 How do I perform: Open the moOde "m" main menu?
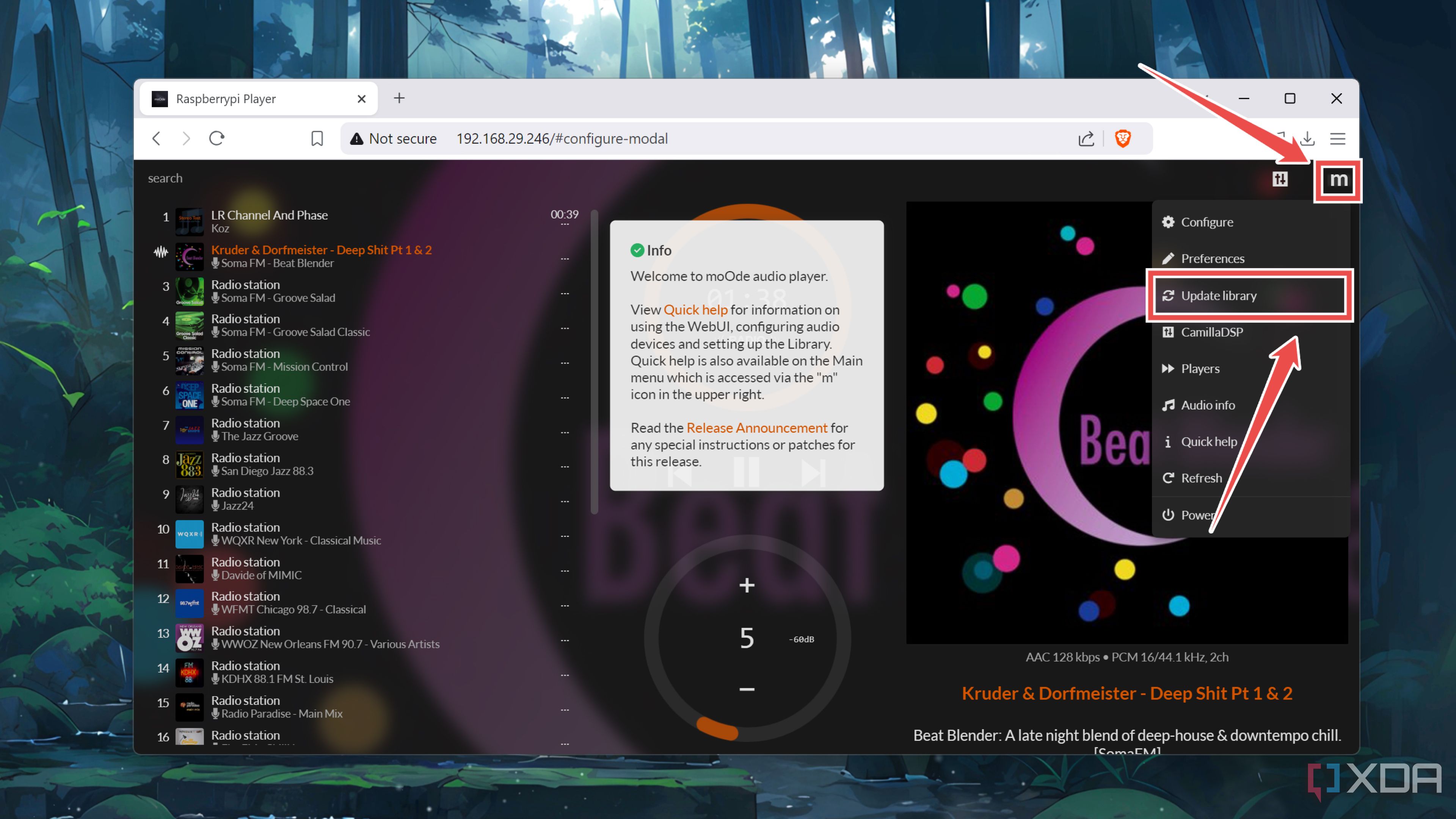click(x=1337, y=180)
